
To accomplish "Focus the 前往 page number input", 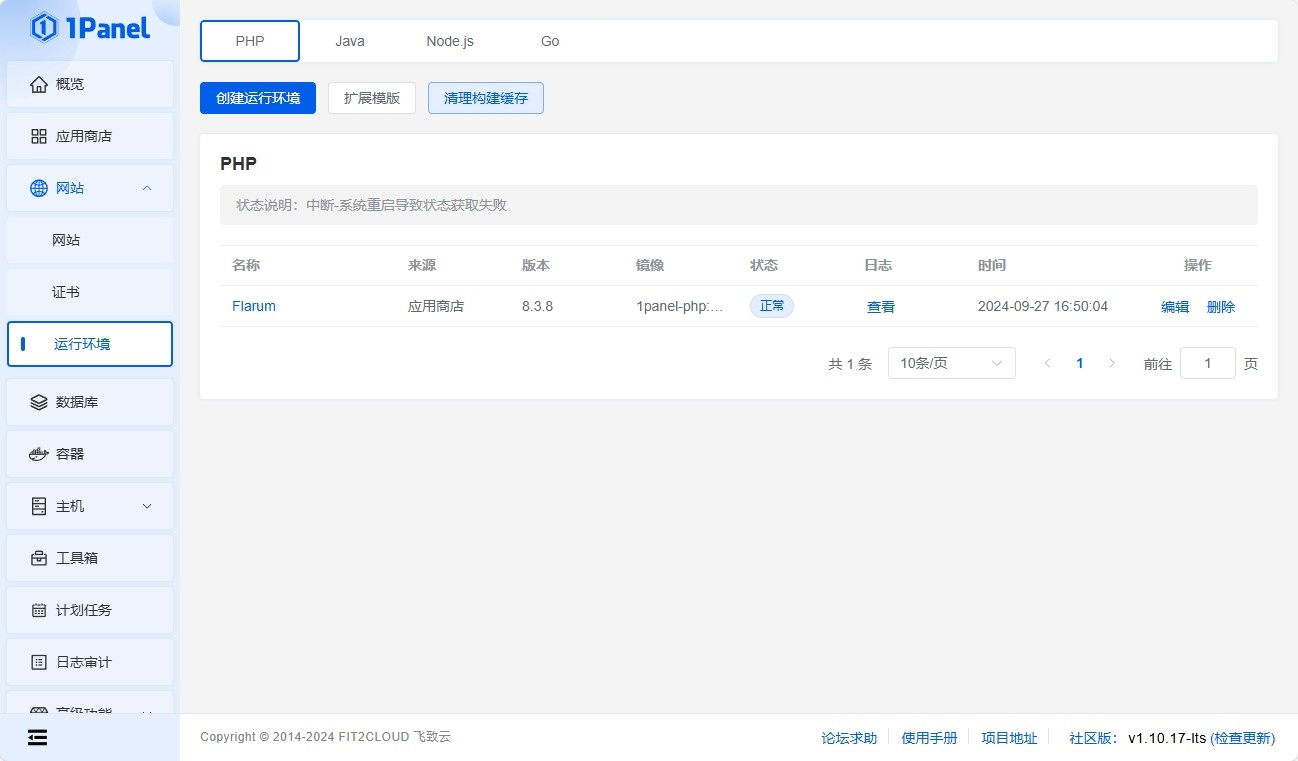I will point(1208,363).
